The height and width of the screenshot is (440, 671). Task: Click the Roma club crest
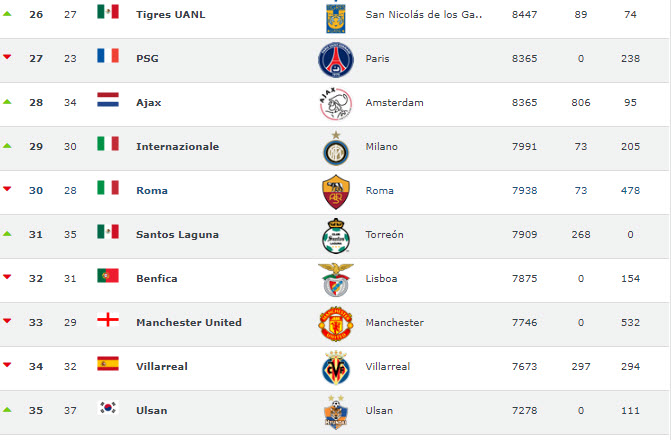[x=335, y=191]
